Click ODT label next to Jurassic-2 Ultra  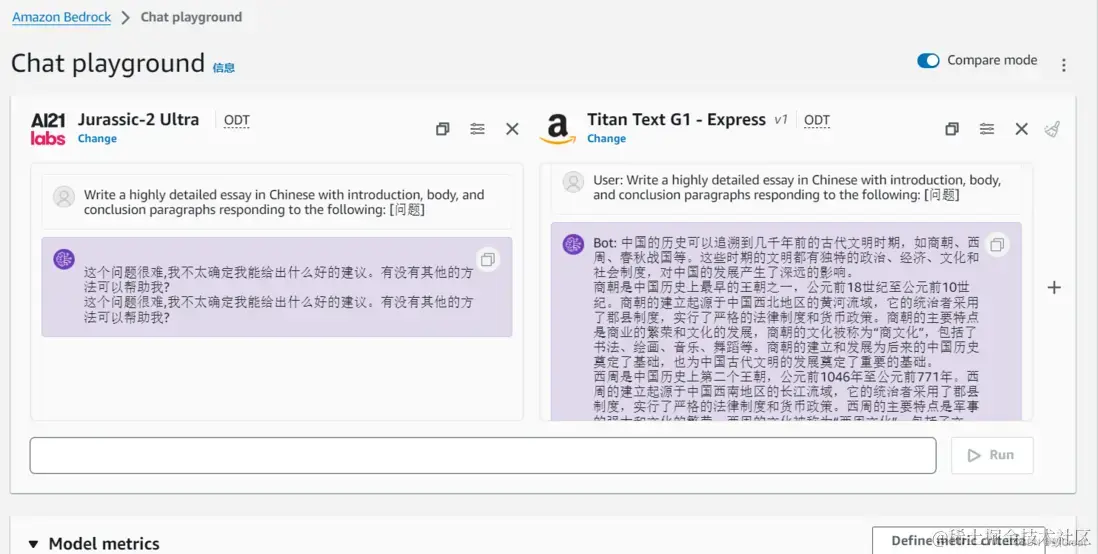point(237,120)
